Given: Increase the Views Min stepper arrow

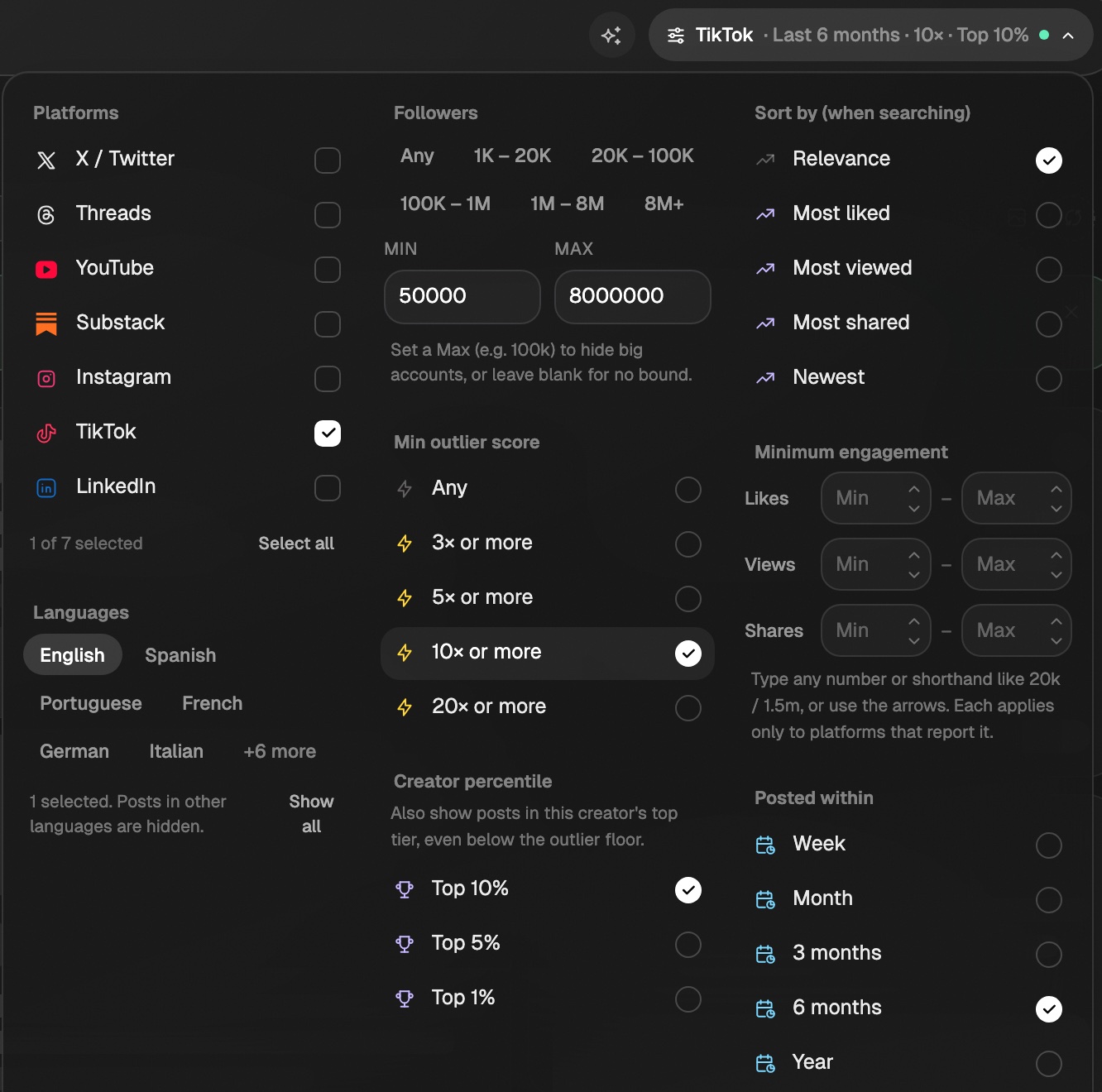Looking at the screenshot, I should tap(914, 554).
